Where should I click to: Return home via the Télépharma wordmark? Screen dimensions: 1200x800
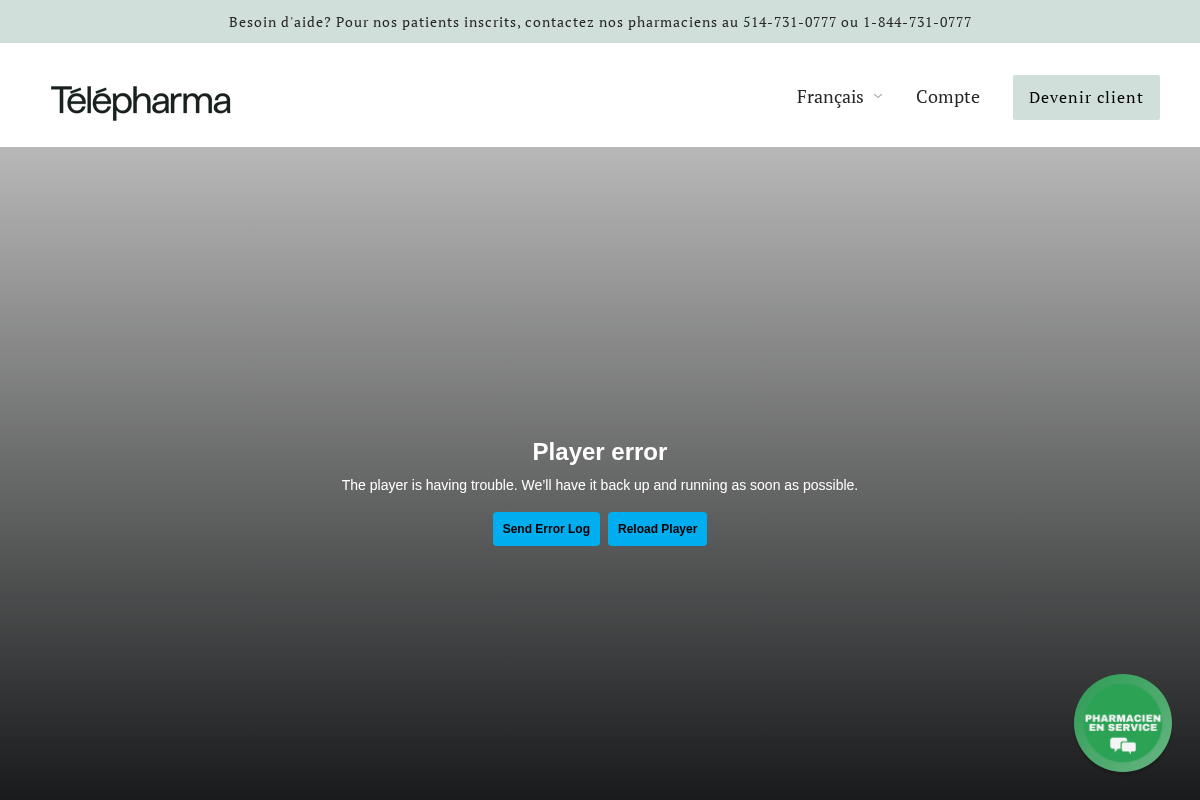(140, 101)
